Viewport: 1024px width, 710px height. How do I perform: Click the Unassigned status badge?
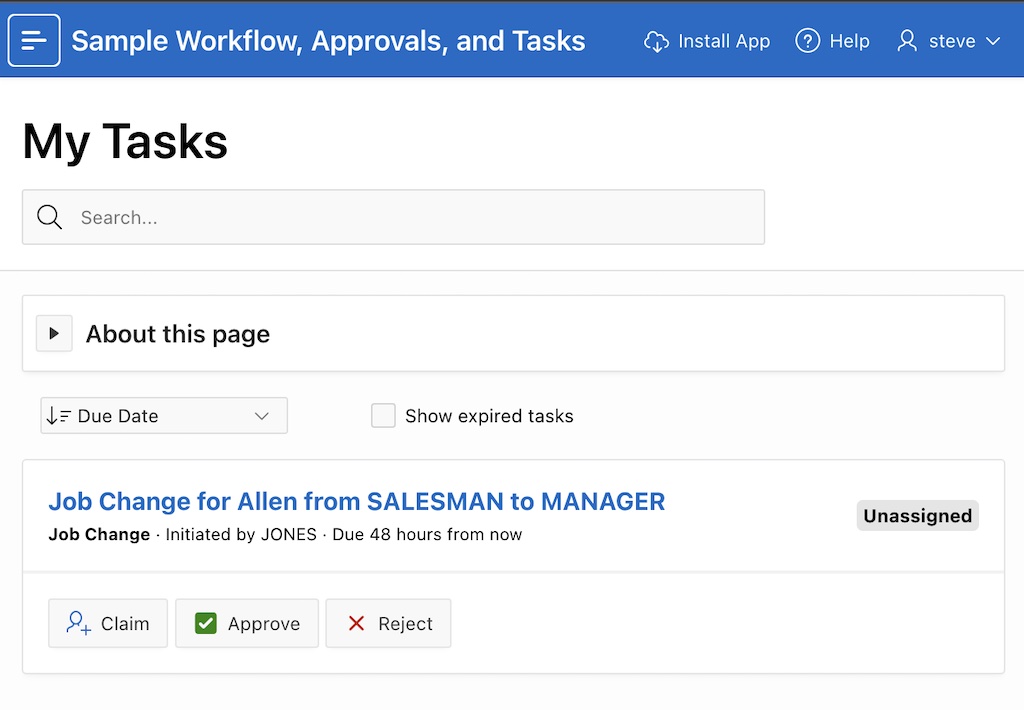(x=917, y=516)
